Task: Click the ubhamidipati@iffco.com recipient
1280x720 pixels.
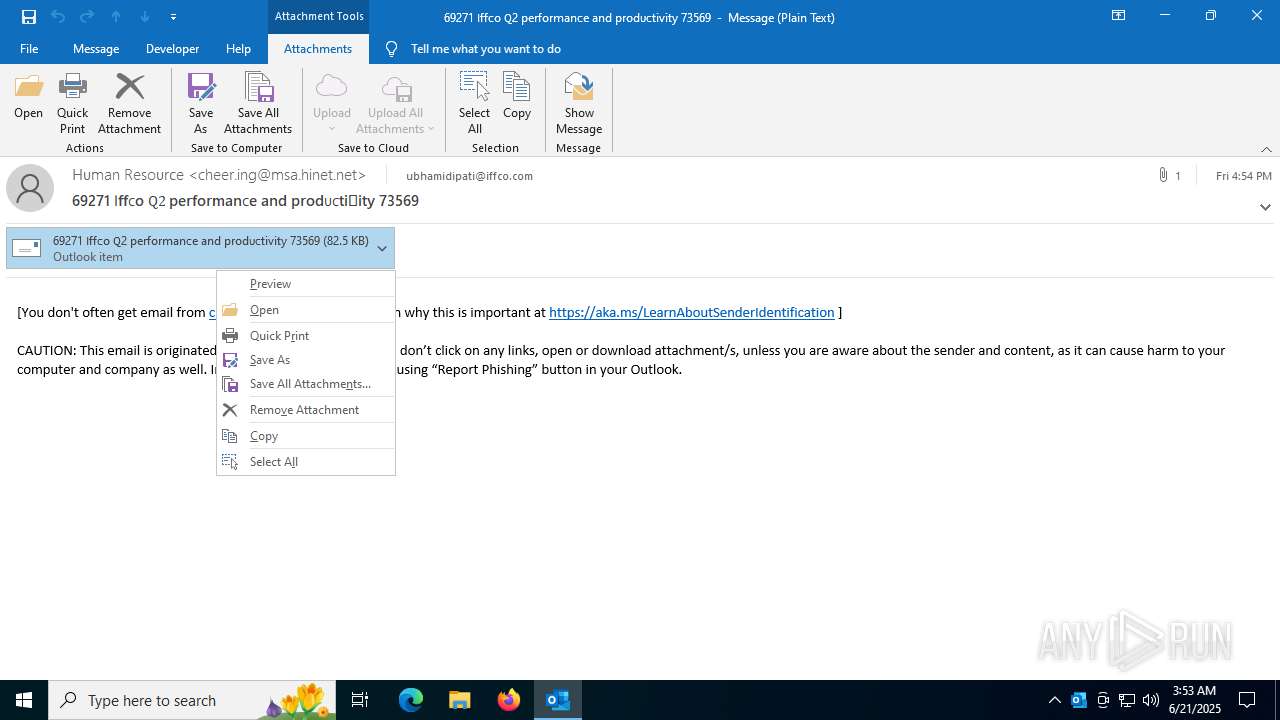Action: [x=469, y=176]
